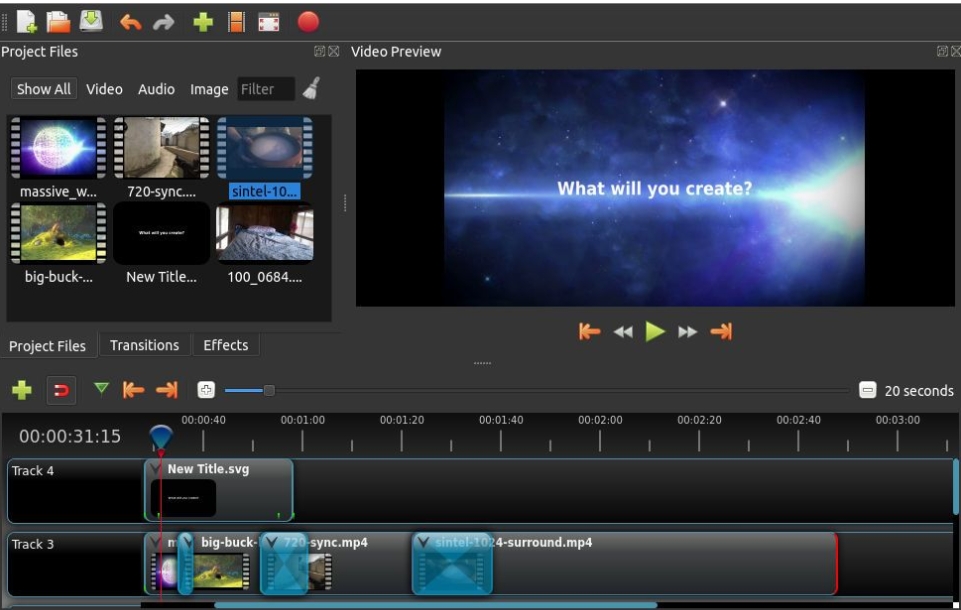This screenshot has height=610, width=961.
Task: Switch to the Effects tab
Action: 225,345
